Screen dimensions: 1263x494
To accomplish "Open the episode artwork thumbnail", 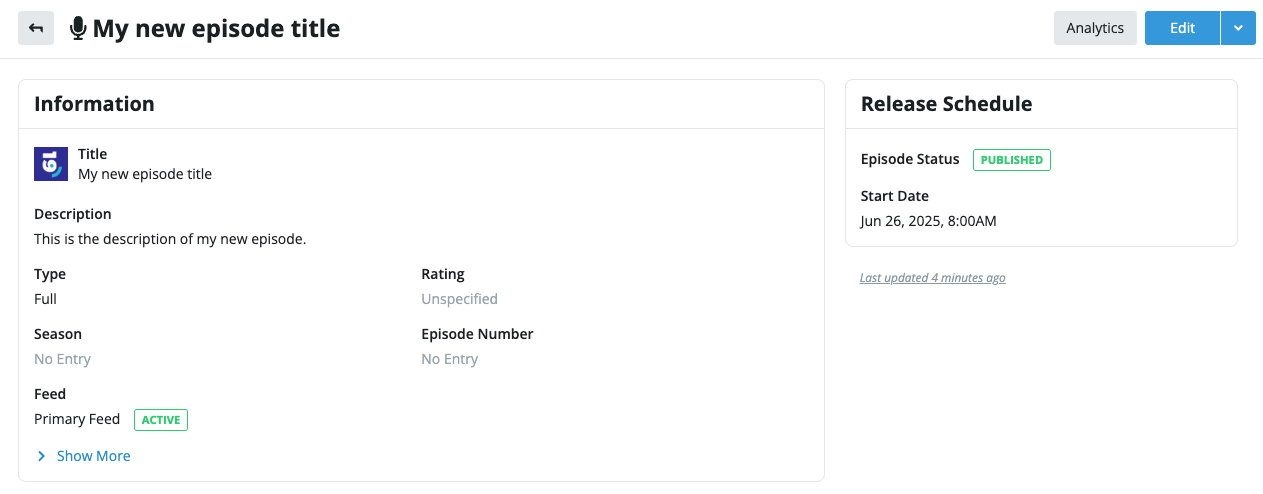I will 51,164.
